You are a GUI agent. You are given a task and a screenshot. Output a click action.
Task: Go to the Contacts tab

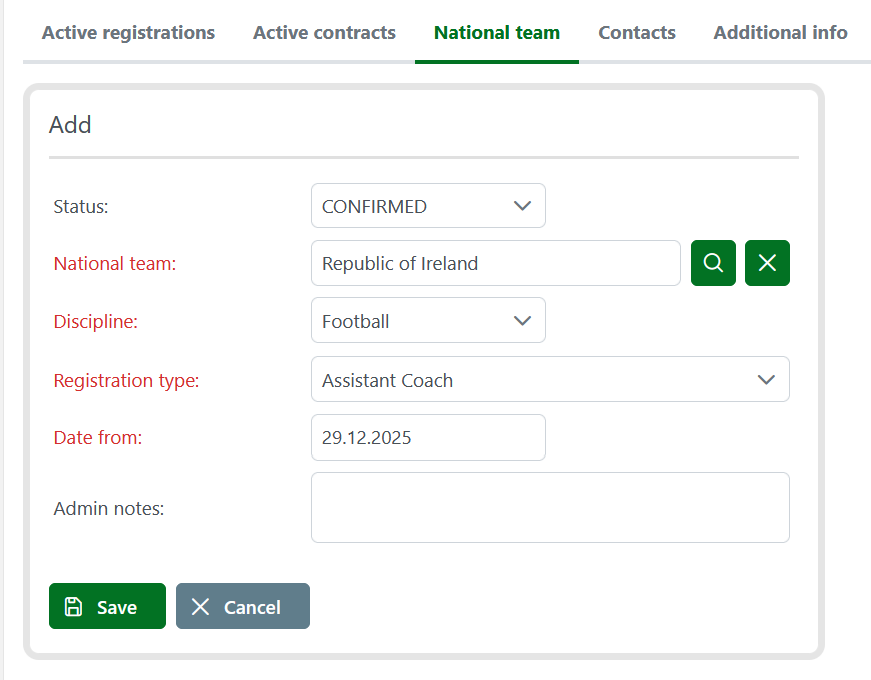637,33
